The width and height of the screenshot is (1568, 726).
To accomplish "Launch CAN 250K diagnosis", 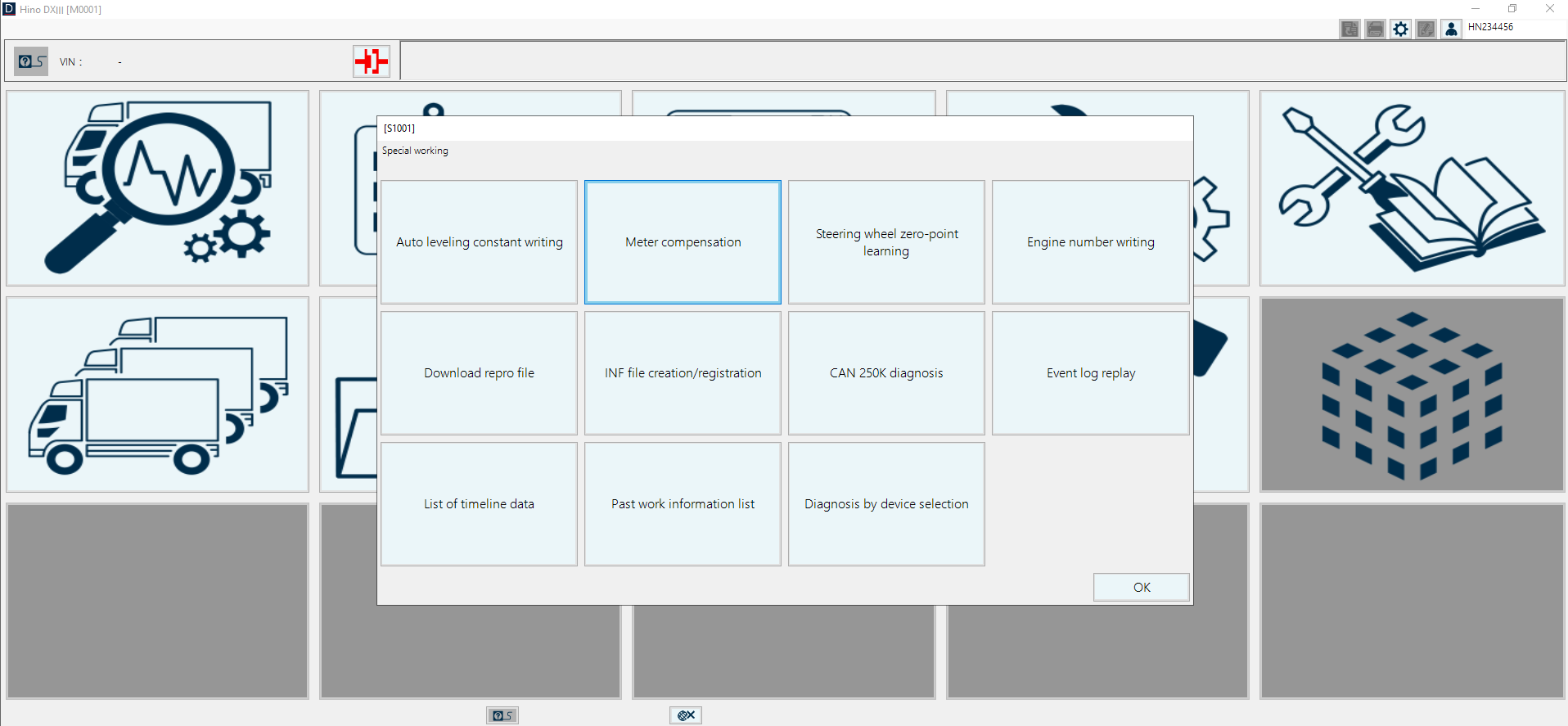I will 886,373.
